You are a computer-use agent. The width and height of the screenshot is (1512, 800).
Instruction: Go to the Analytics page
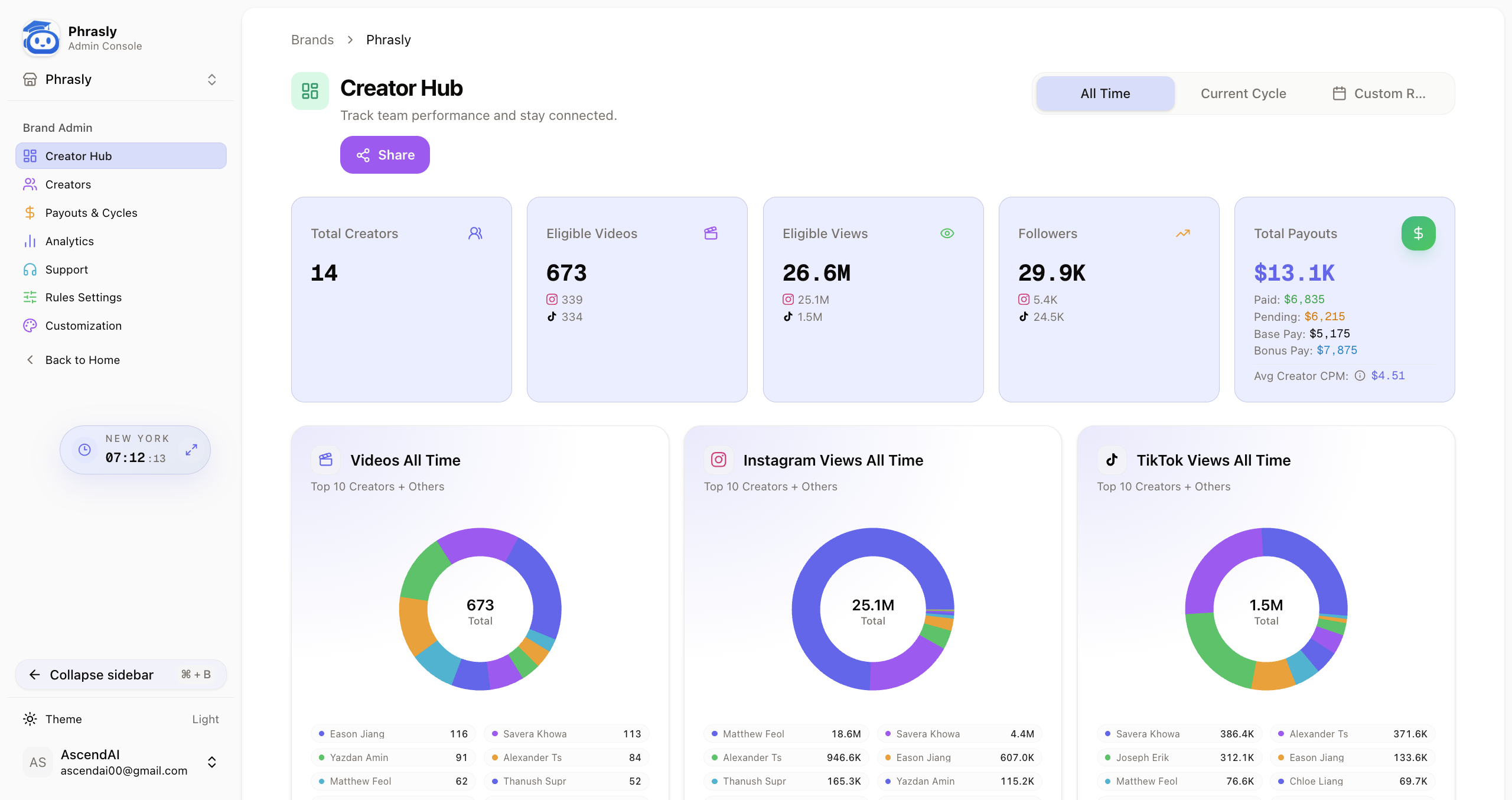point(69,241)
